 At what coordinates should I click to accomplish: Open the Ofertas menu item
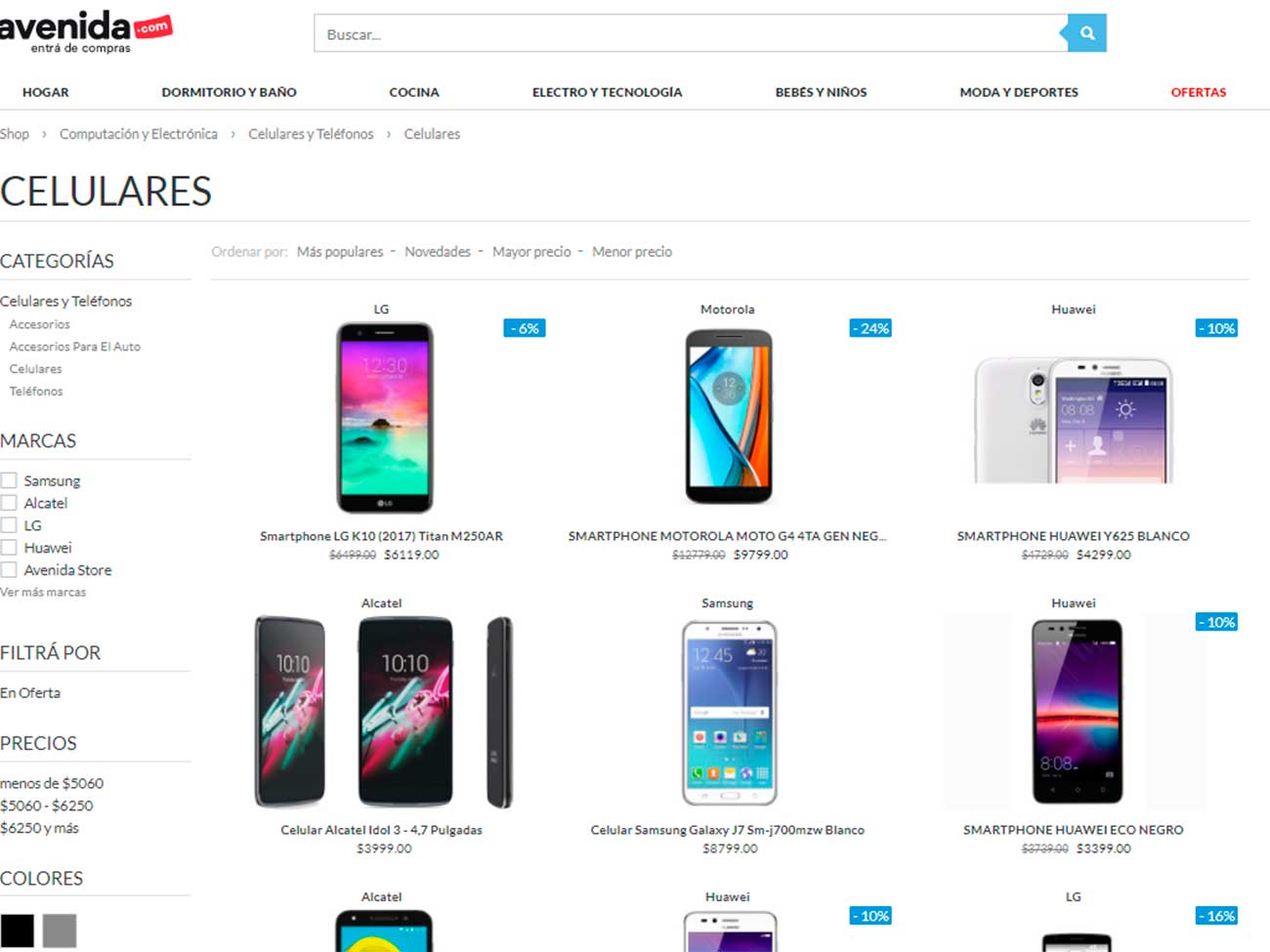pyautogui.click(x=1198, y=92)
